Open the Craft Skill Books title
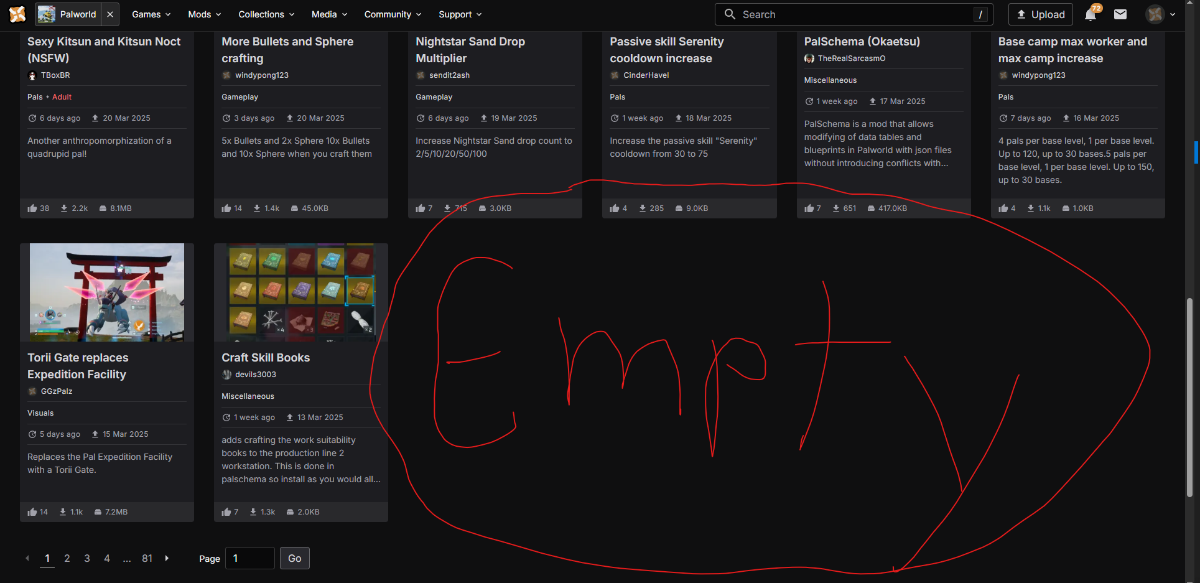1200x583 pixels. 266,358
